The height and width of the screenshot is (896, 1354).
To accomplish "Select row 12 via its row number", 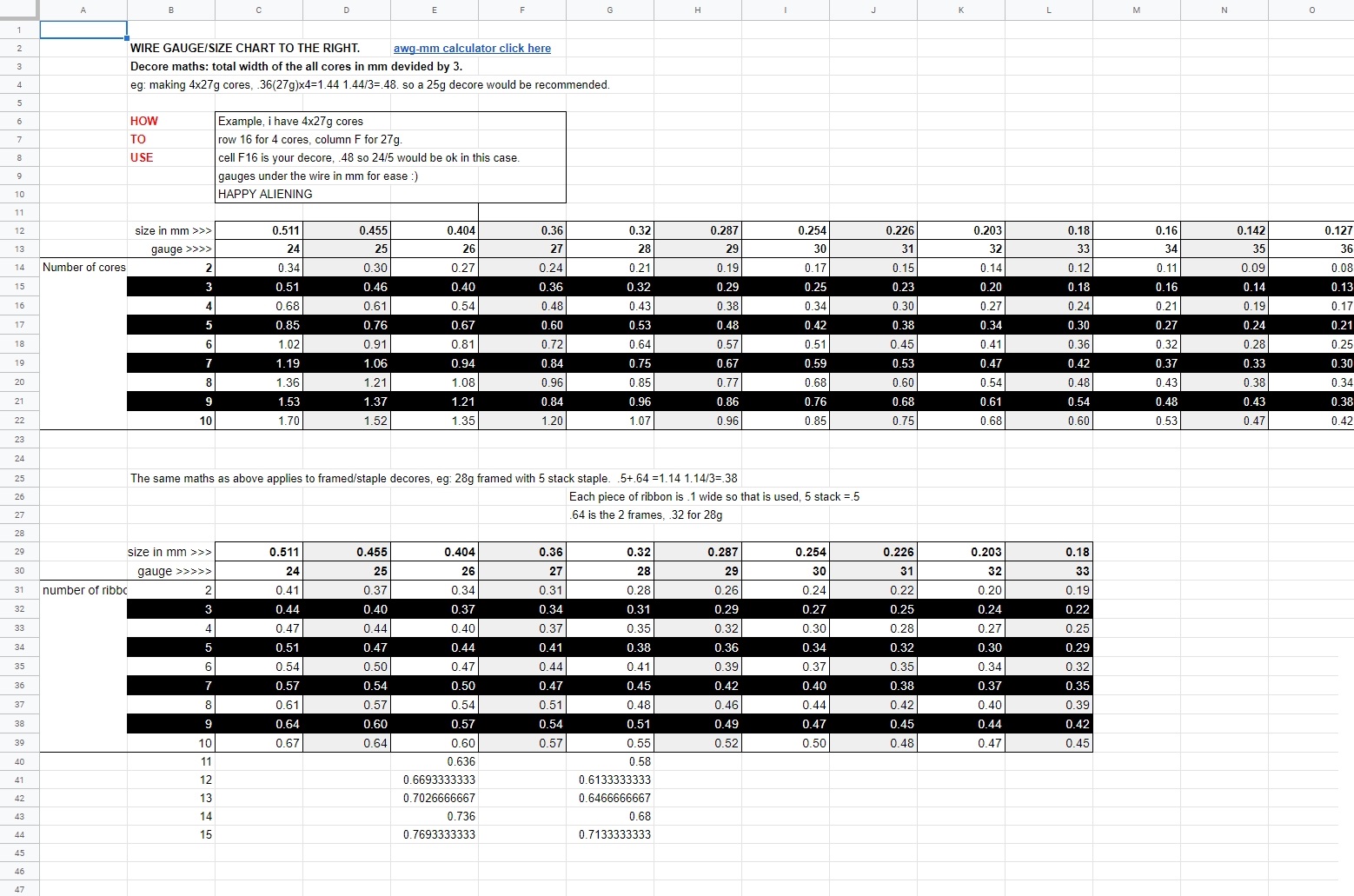I will pyautogui.click(x=19, y=230).
